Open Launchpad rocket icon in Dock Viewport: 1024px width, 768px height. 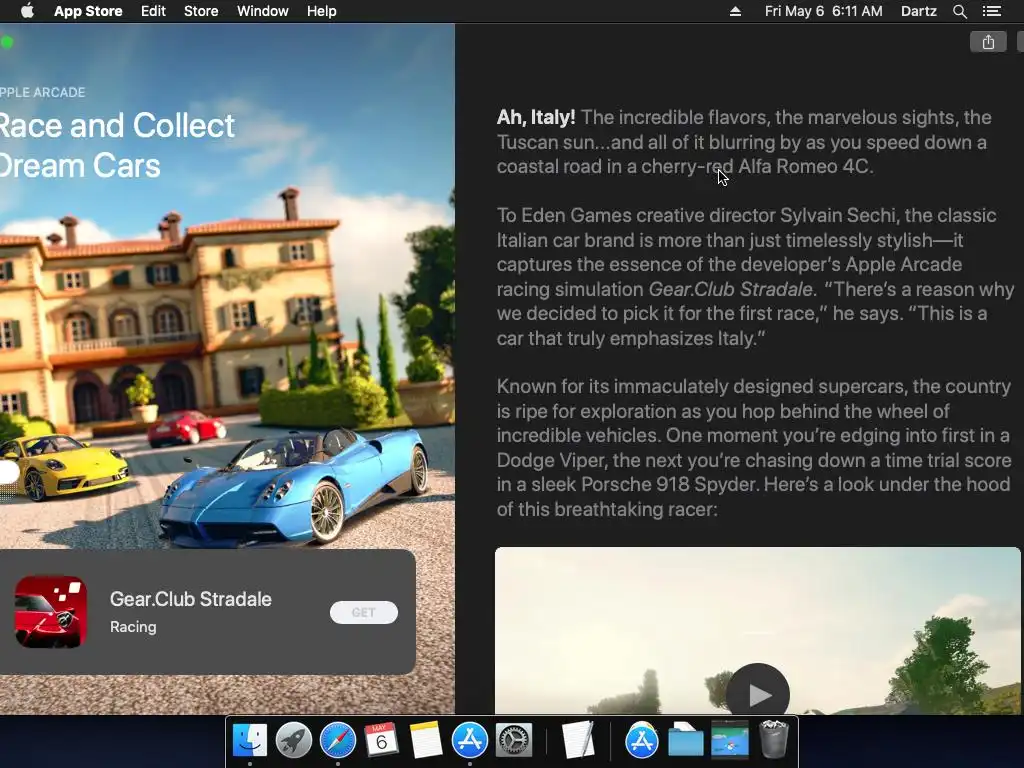tap(294, 740)
